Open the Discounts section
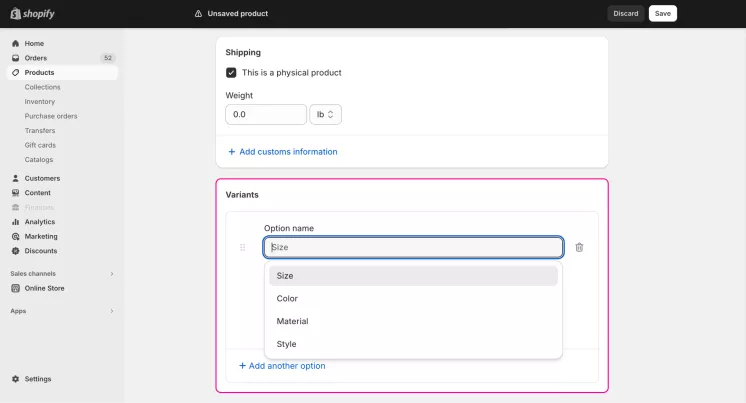The width and height of the screenshot is (746, 403). point(41,251)
